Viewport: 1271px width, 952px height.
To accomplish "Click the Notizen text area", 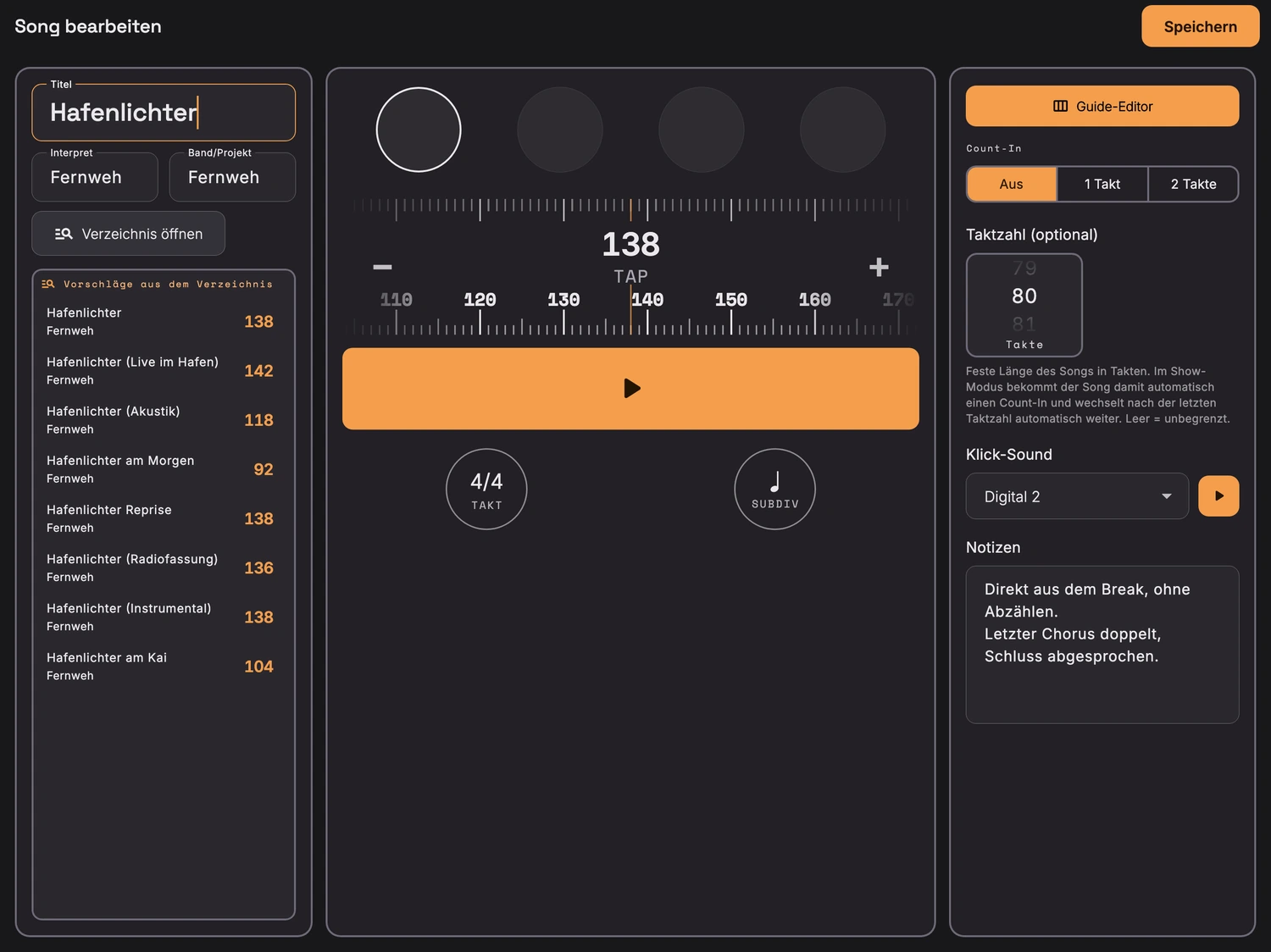I will [1102, 645].
